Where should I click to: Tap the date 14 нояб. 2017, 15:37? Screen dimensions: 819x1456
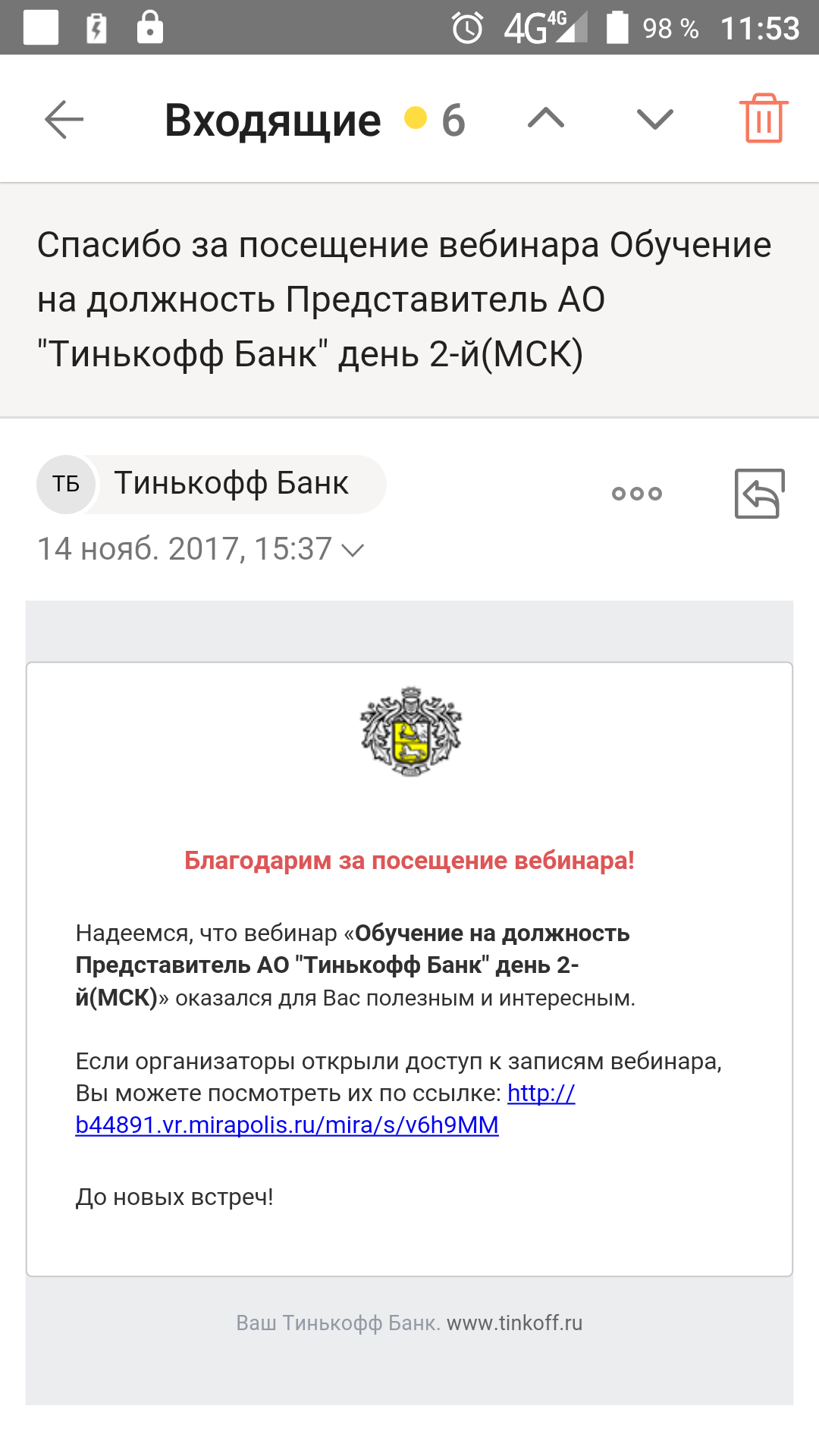tap(185, 549)
